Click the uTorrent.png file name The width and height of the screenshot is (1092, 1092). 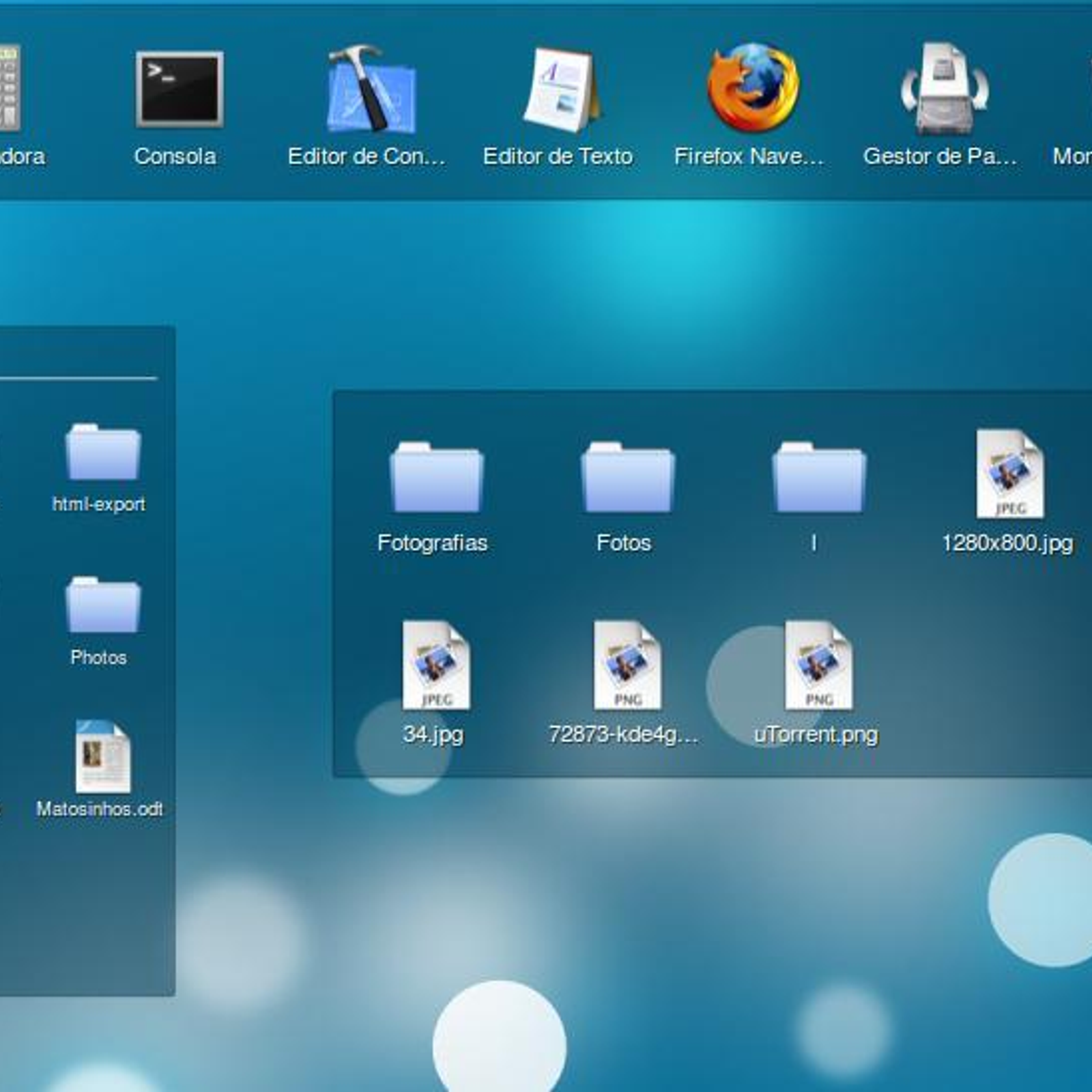tap(816, 734)
